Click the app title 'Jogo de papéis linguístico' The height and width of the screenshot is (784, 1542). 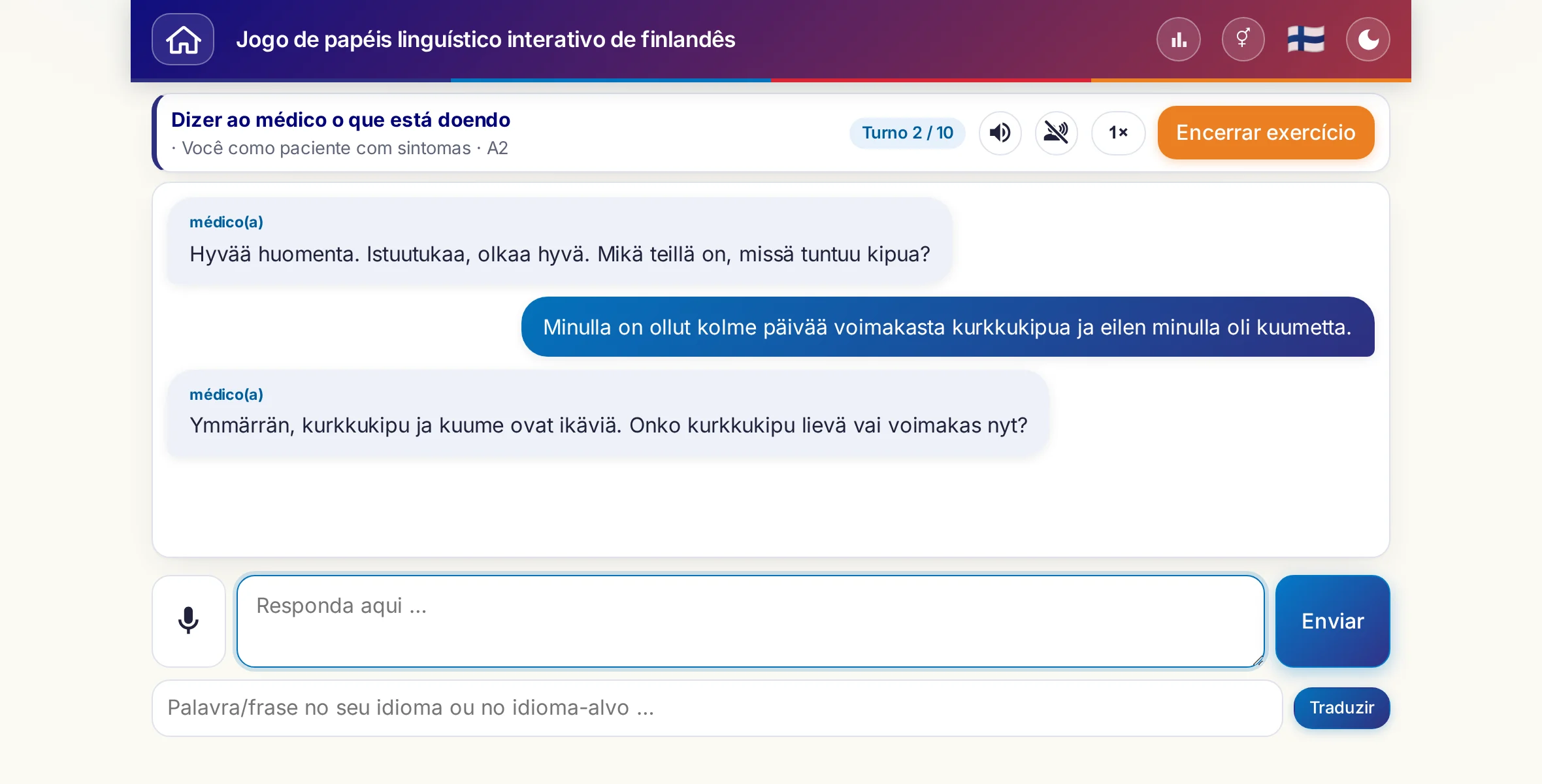coord(485,39)
